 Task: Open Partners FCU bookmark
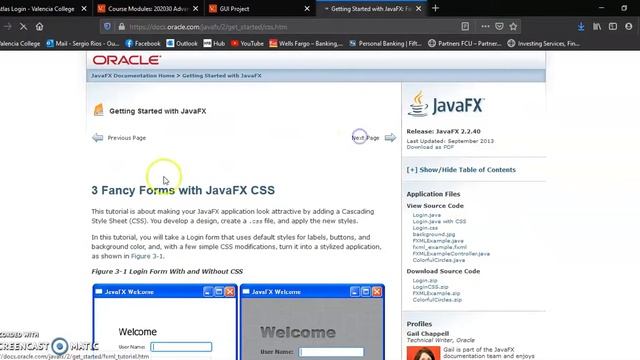pyautogui.click(x=464, y=43)
